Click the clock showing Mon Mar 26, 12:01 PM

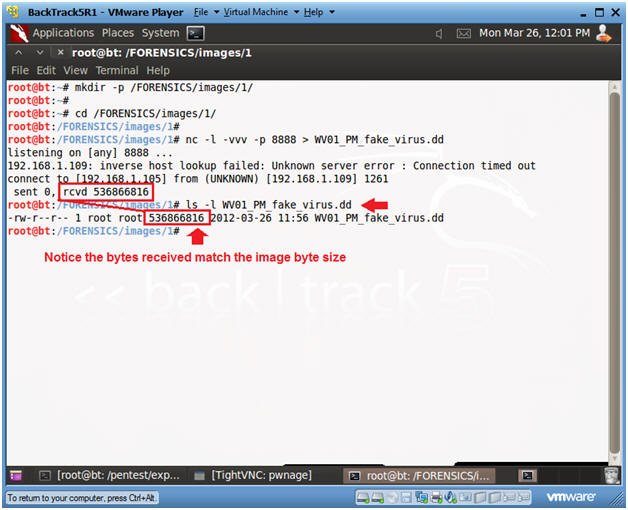click(534, 33)
